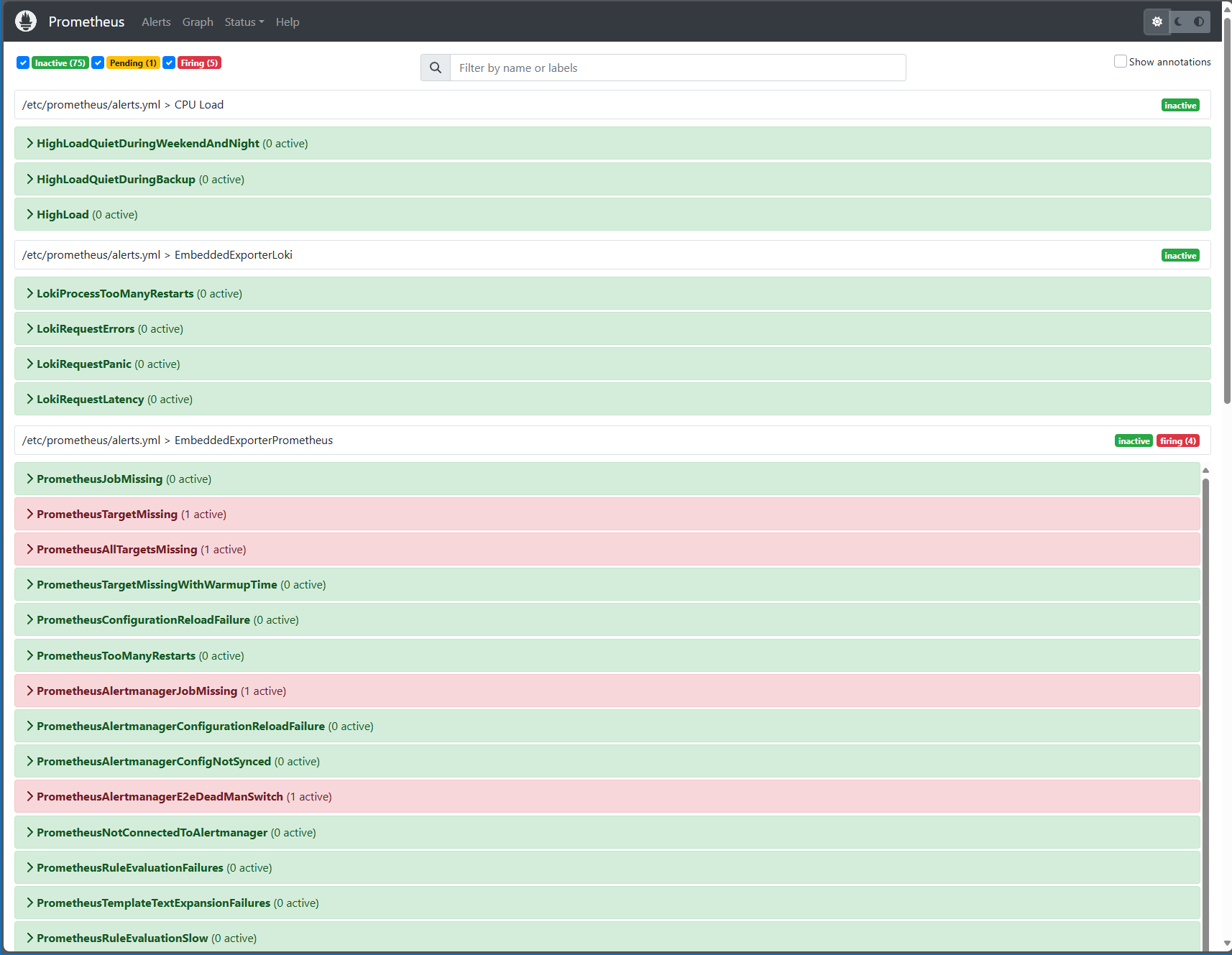Expand firing PrometheusAllTargetsMissing rule

(607, 549)
